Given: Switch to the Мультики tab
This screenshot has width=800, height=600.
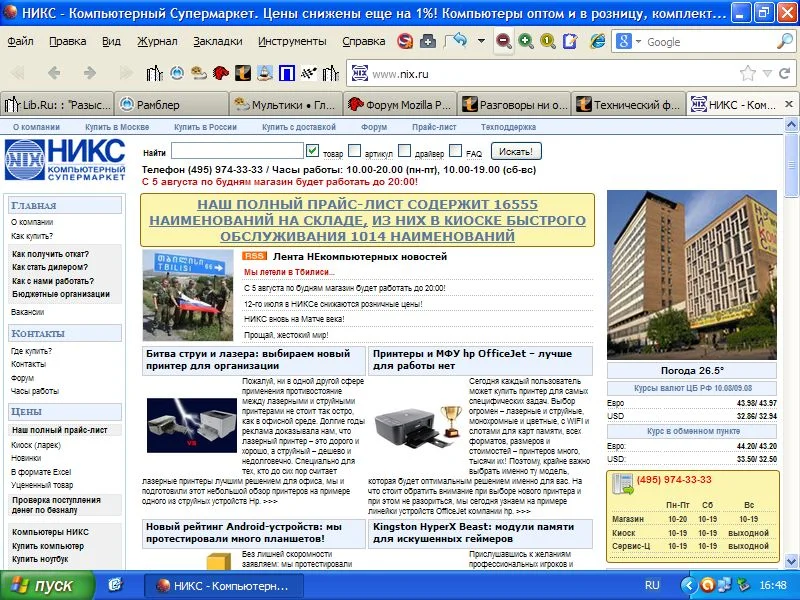Looking at the screenshot, I should coord(286,105).
